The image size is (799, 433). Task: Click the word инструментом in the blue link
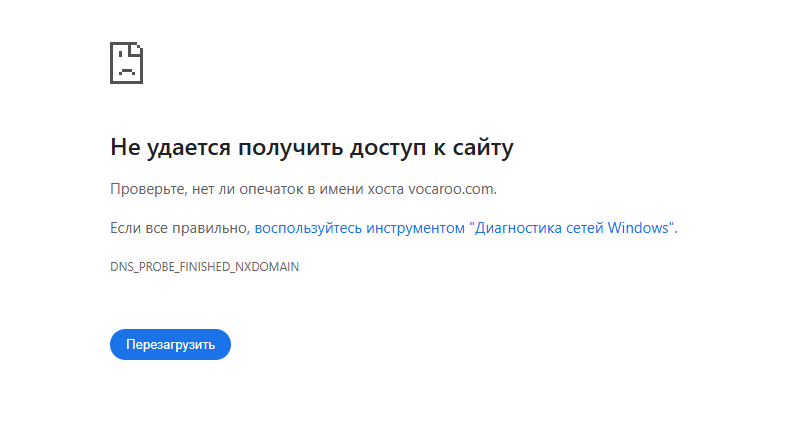[x=415, y=228]
